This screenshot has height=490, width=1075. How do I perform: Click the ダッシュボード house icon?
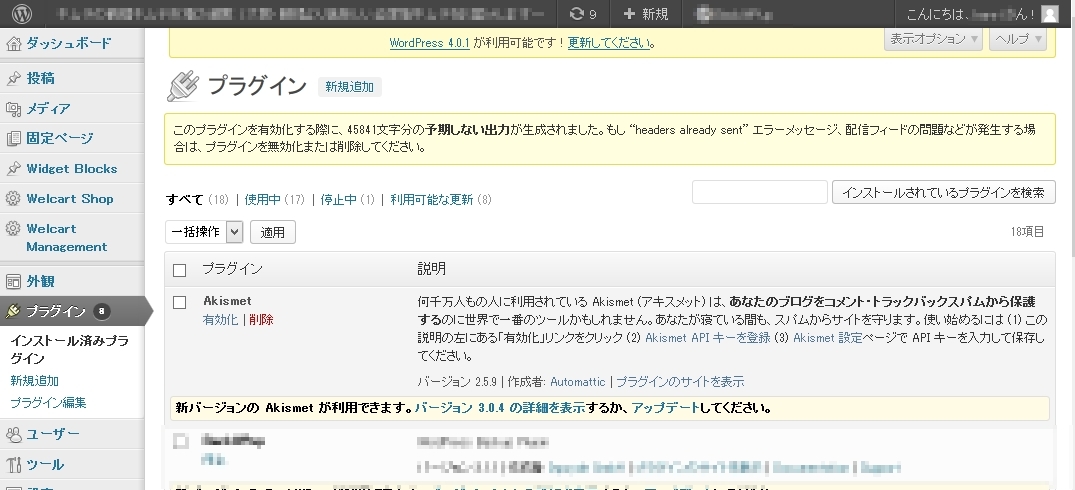13,44
